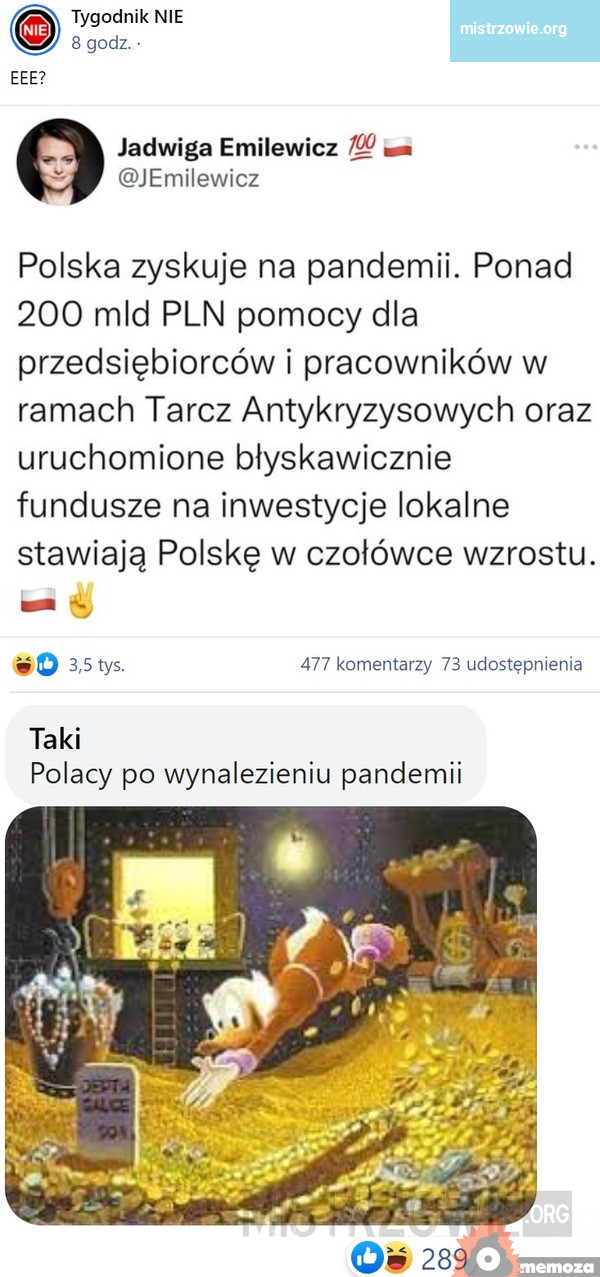Open the @JEmilewicz handle
Viewport: 600px width, 1277px height.
(x=189, y=179)
